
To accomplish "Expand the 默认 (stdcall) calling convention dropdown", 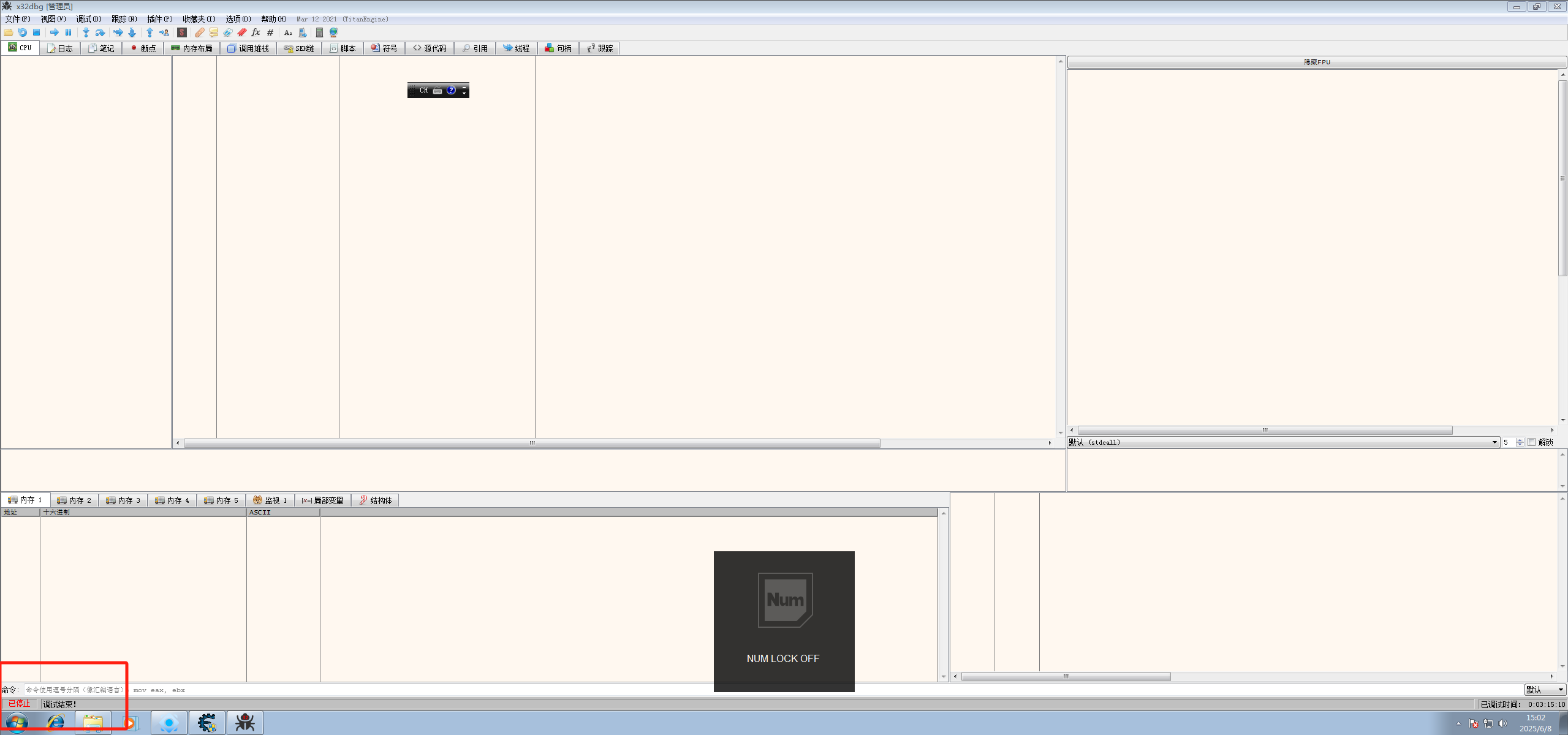I will (x=1494, y=442).
